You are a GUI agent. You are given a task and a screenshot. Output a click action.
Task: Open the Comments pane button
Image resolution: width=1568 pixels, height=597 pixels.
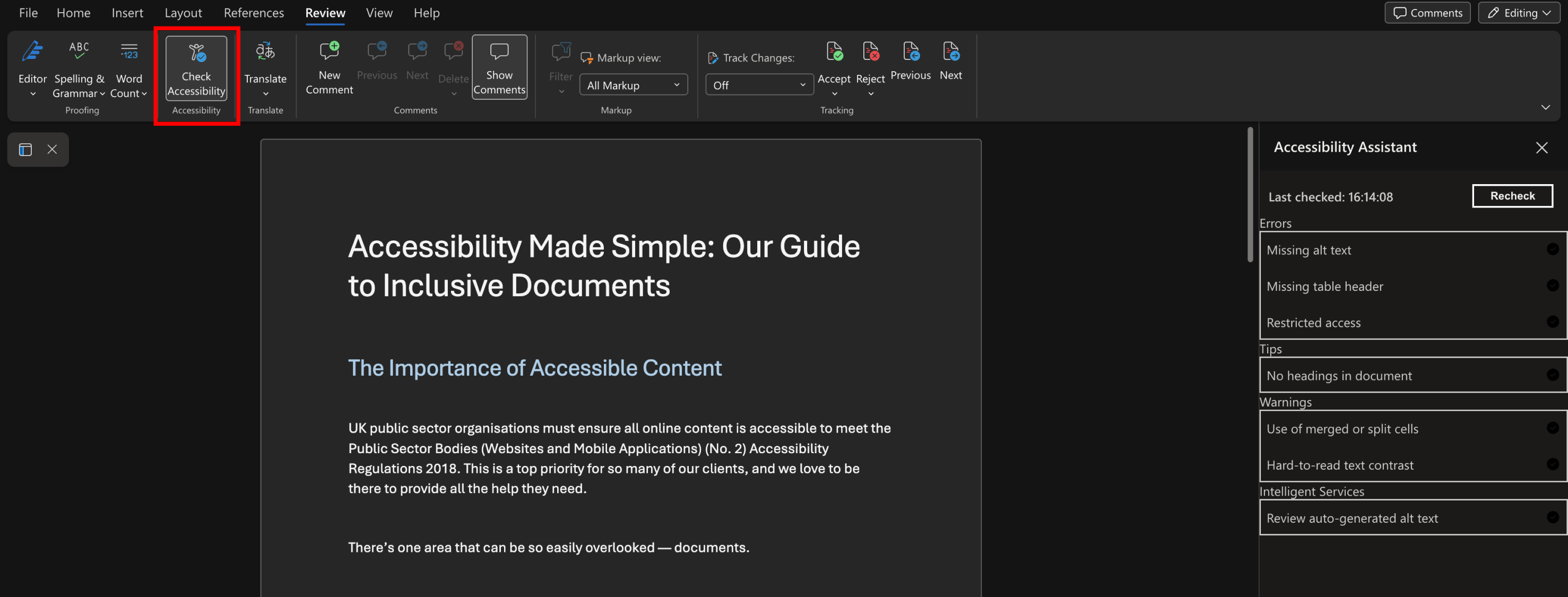pos(1427,13)
